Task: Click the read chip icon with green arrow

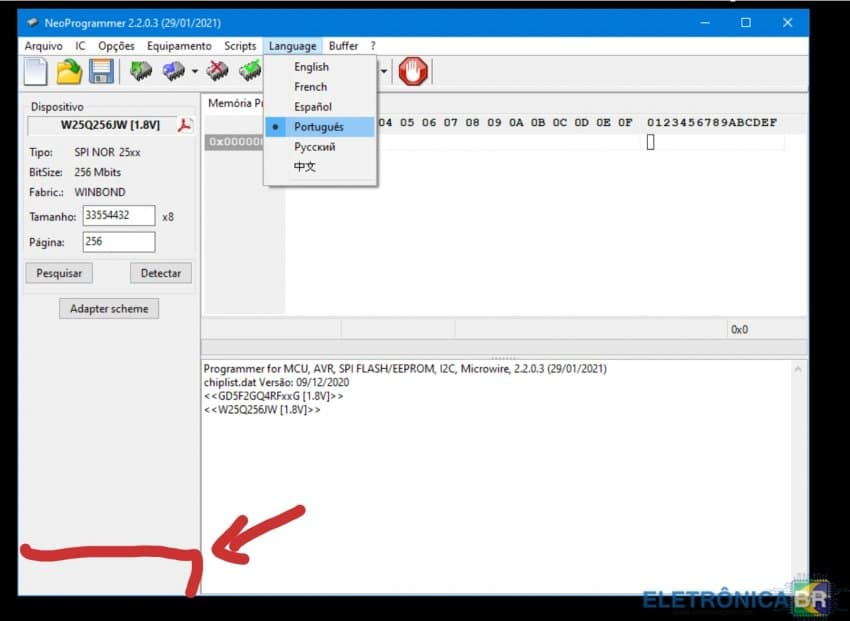Action: click(141, 71)
